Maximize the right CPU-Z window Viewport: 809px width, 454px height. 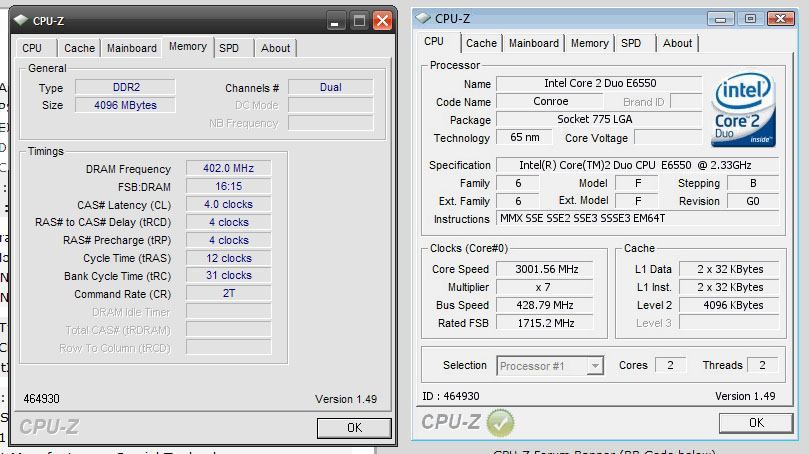pyautogui.click(x=750, y=19)
